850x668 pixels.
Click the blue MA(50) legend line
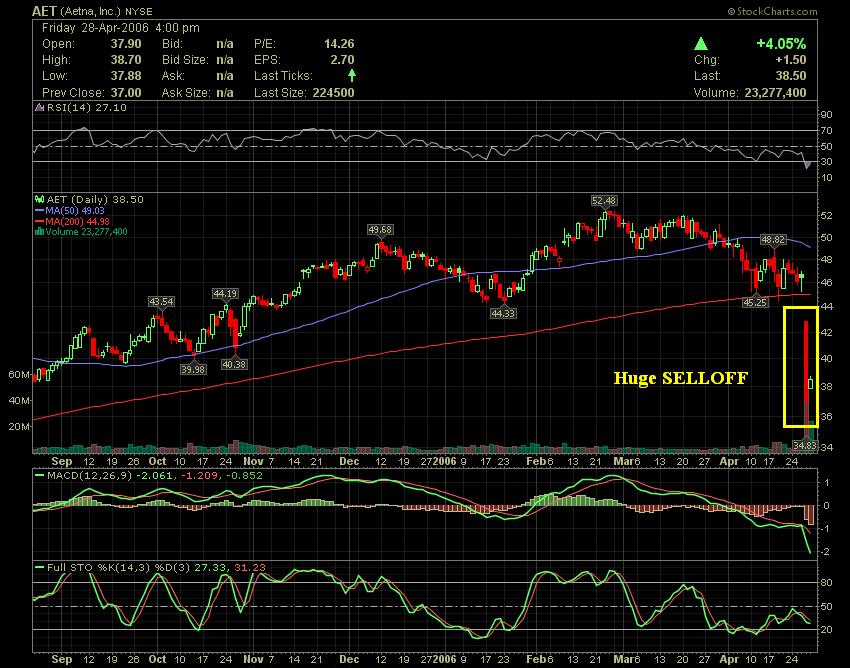point(39,211)
